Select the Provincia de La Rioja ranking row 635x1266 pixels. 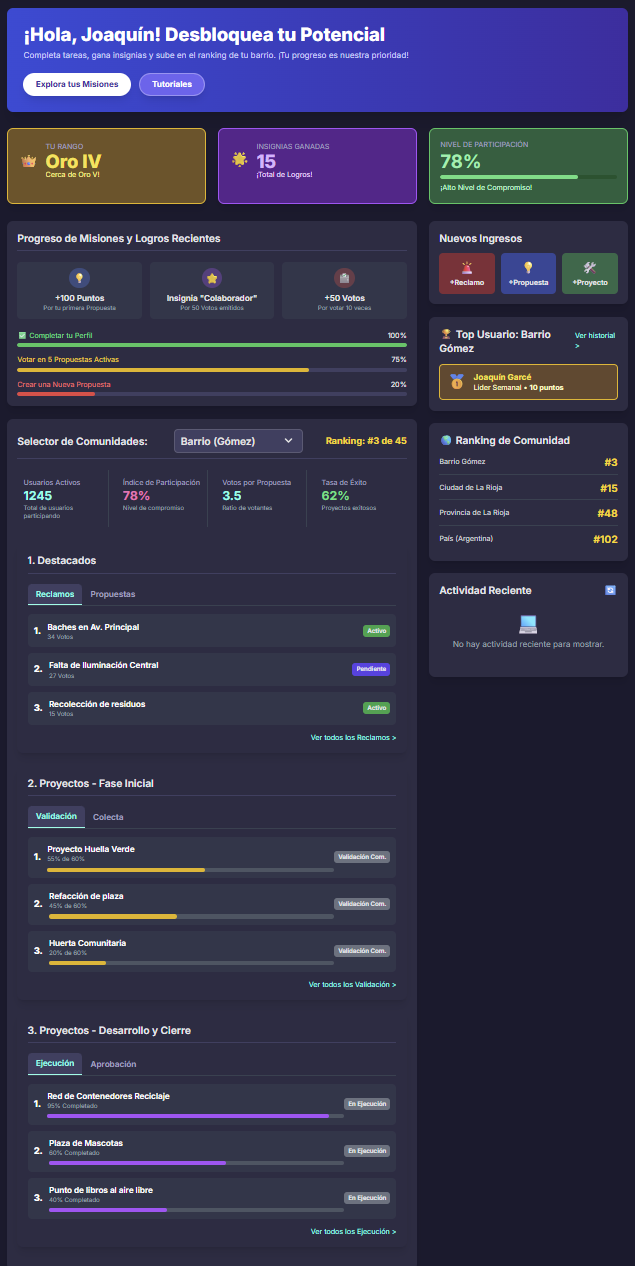528,513
